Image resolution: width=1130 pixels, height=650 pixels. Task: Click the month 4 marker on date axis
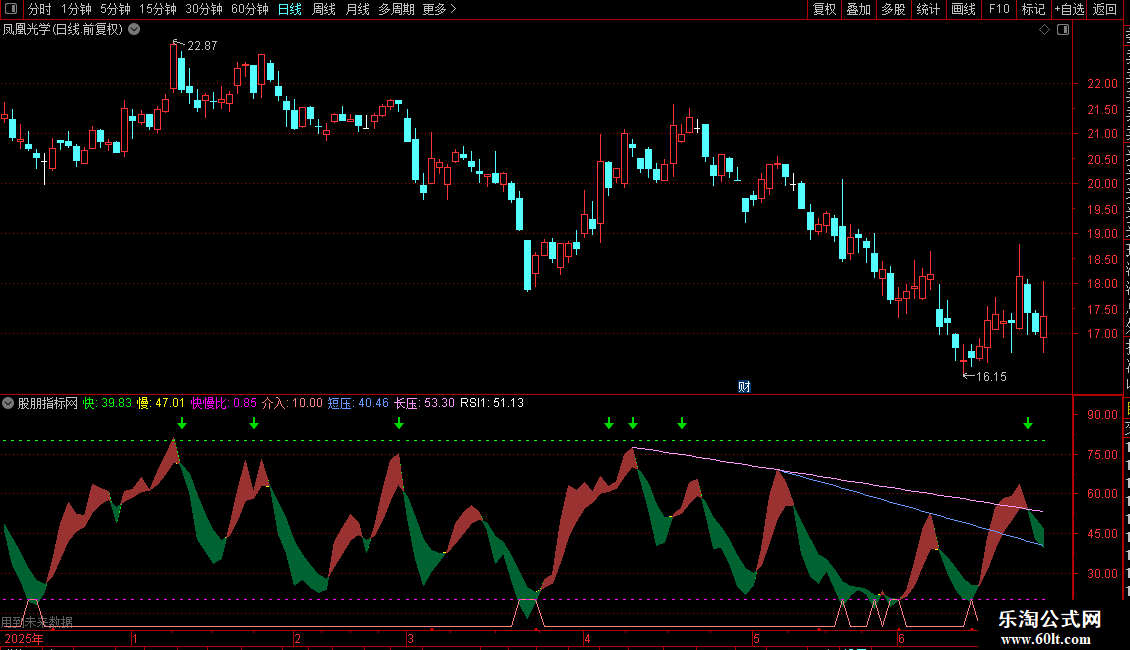(587, 638)
